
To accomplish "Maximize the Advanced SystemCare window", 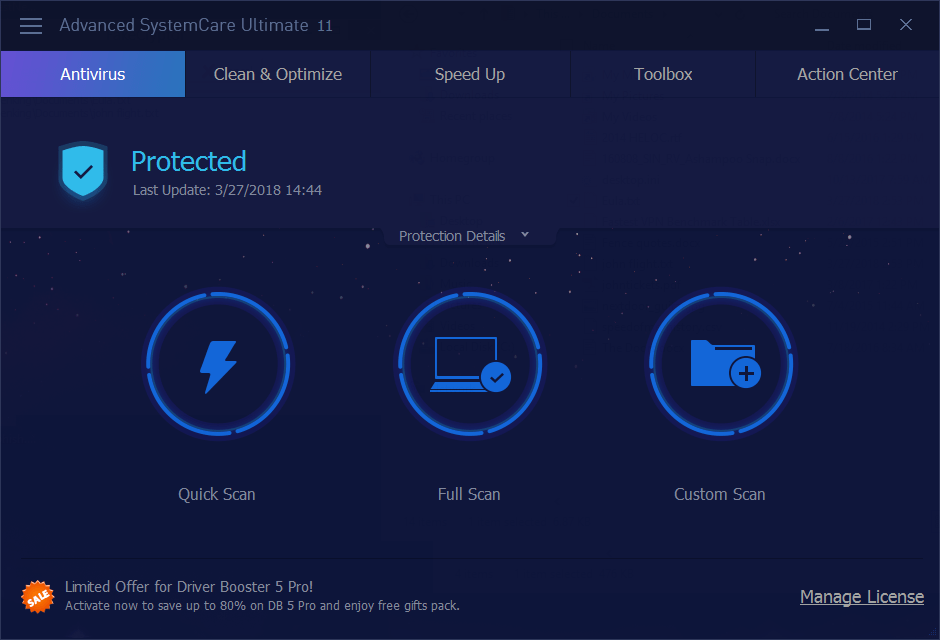I will point(864,25).
